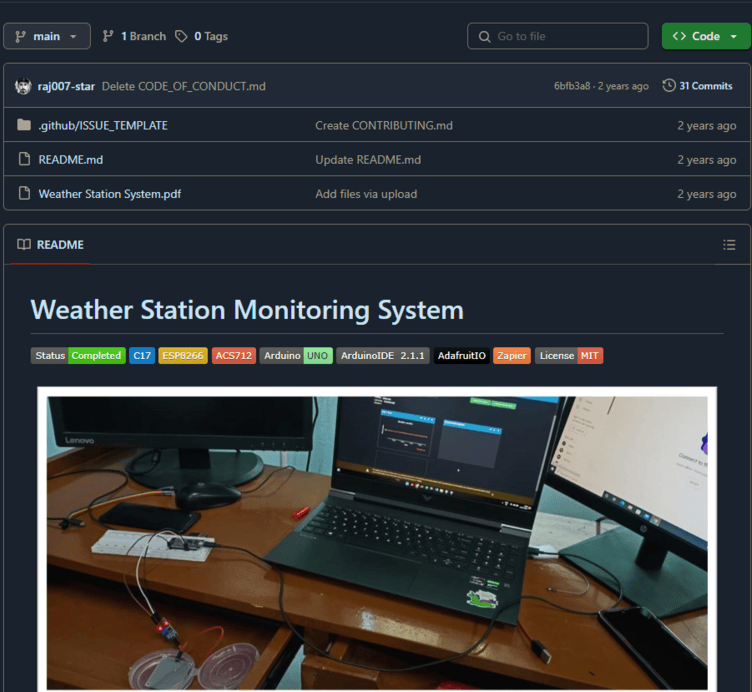752x692 pixels.
Task: Click the raj007-star avatar image
Action: coord(23,86)
